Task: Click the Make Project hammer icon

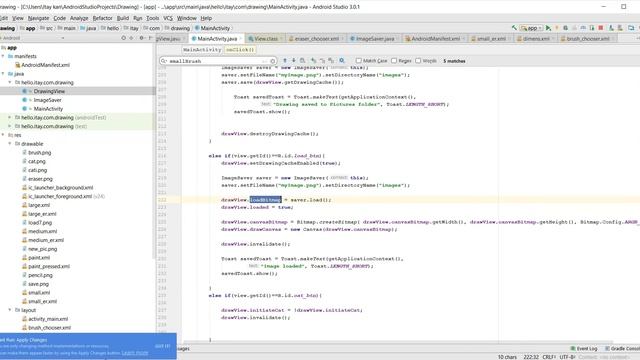Action: pyautogui.click(x=514, y=28)
